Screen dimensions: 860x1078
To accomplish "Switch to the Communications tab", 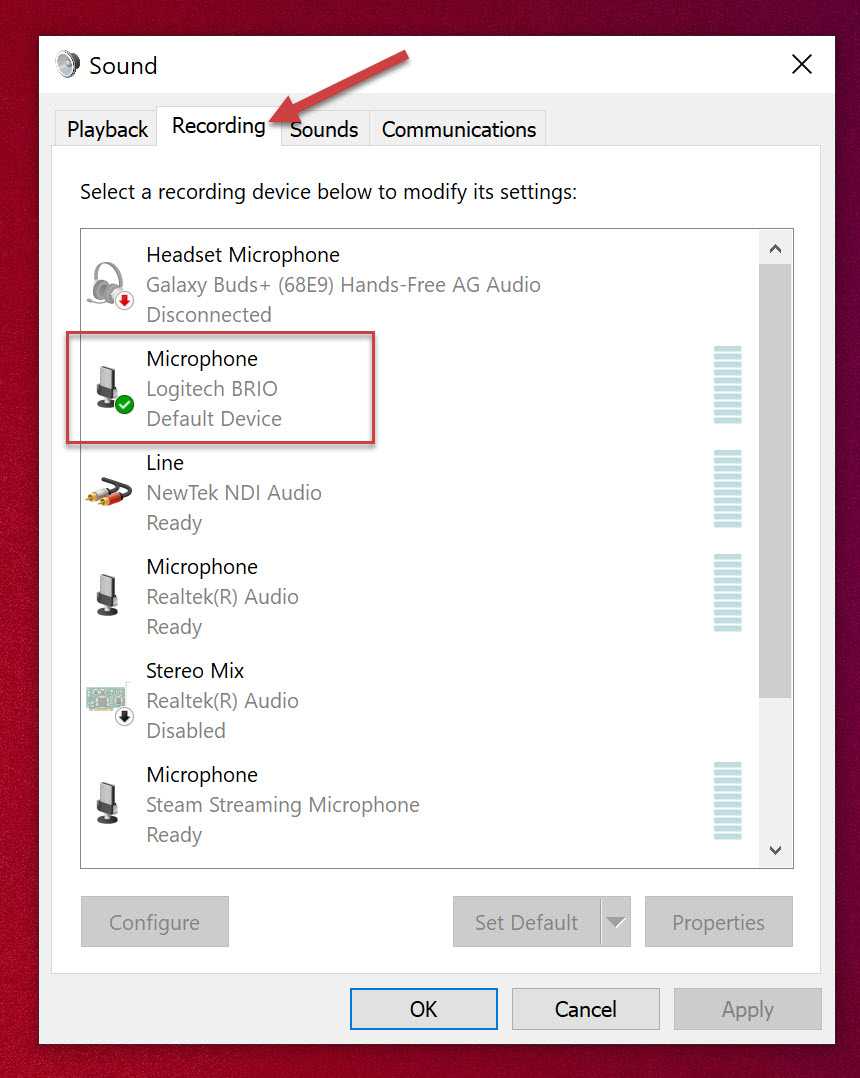I will 458,129.
